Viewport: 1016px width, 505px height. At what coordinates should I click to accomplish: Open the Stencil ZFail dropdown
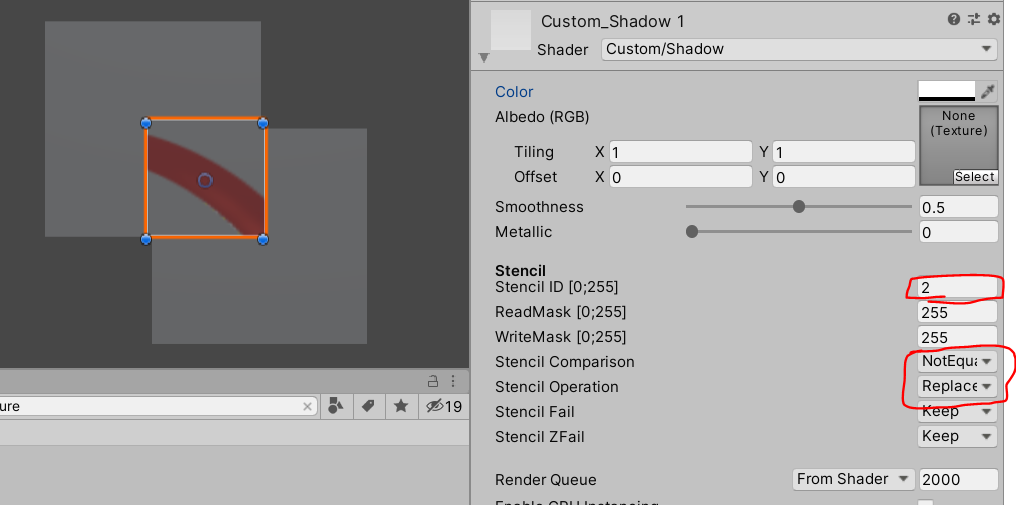(x=957, y=436)
